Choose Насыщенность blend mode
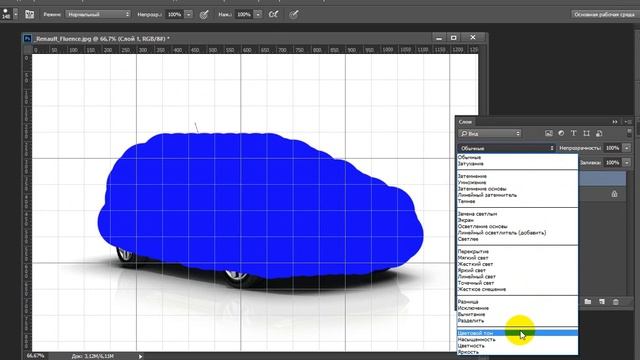The width and height of the screenshot is (640, 360). pyautogui.click(x=517, y=340)
